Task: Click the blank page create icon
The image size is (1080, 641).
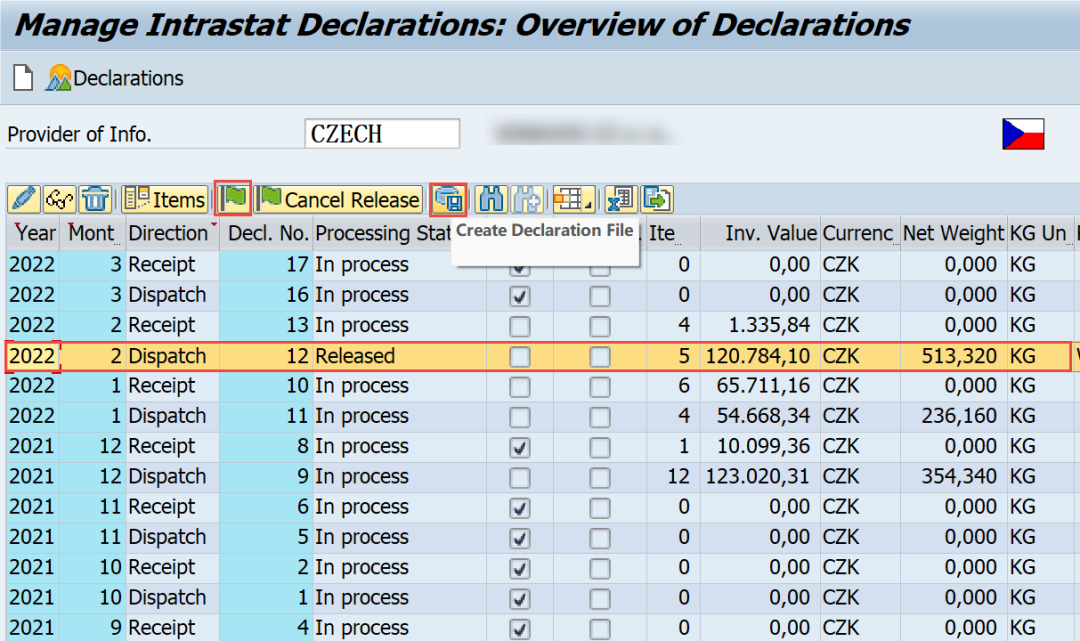Action: tap(23, 78)
